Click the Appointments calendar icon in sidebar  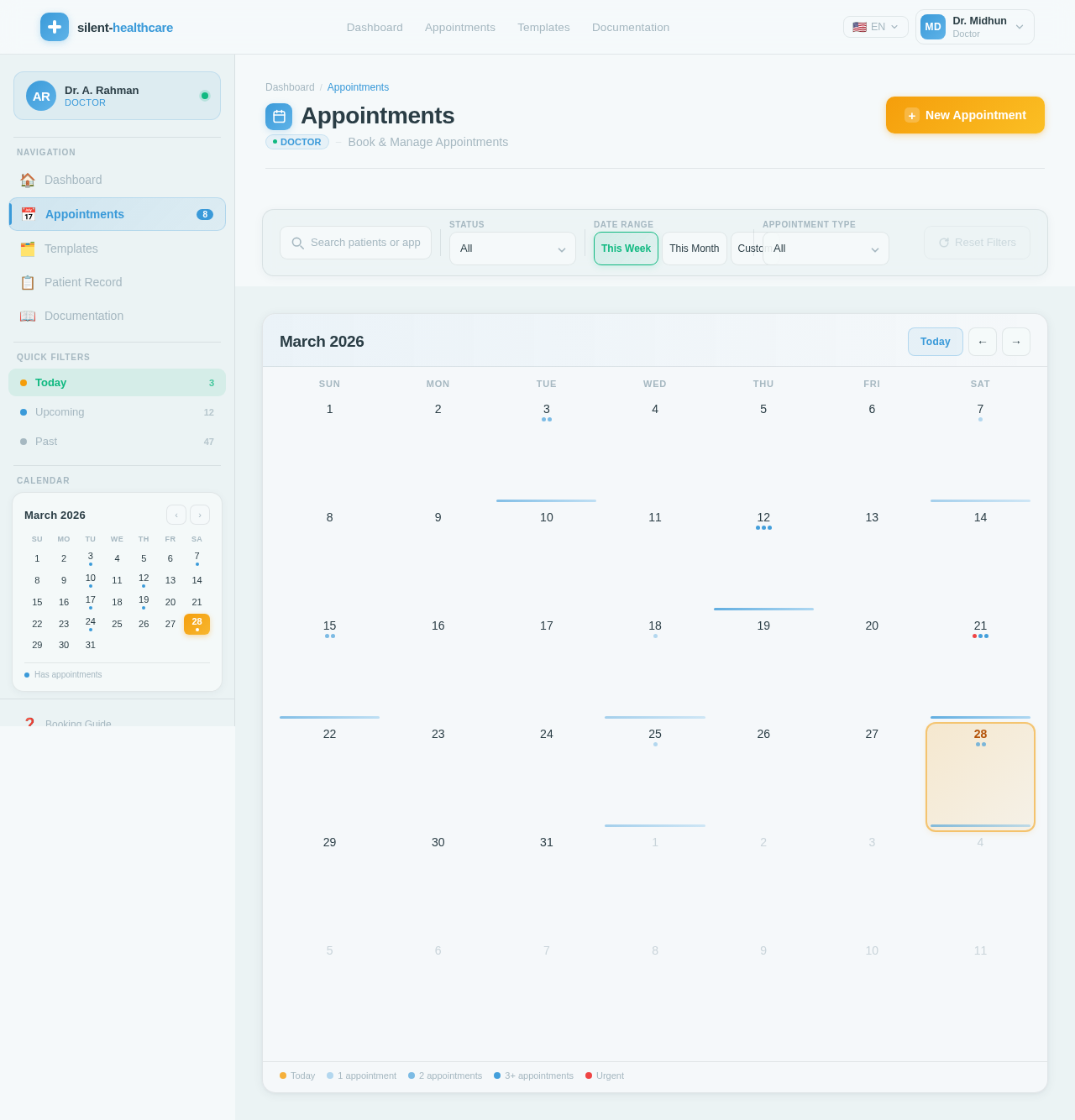(x=28, y=214)
